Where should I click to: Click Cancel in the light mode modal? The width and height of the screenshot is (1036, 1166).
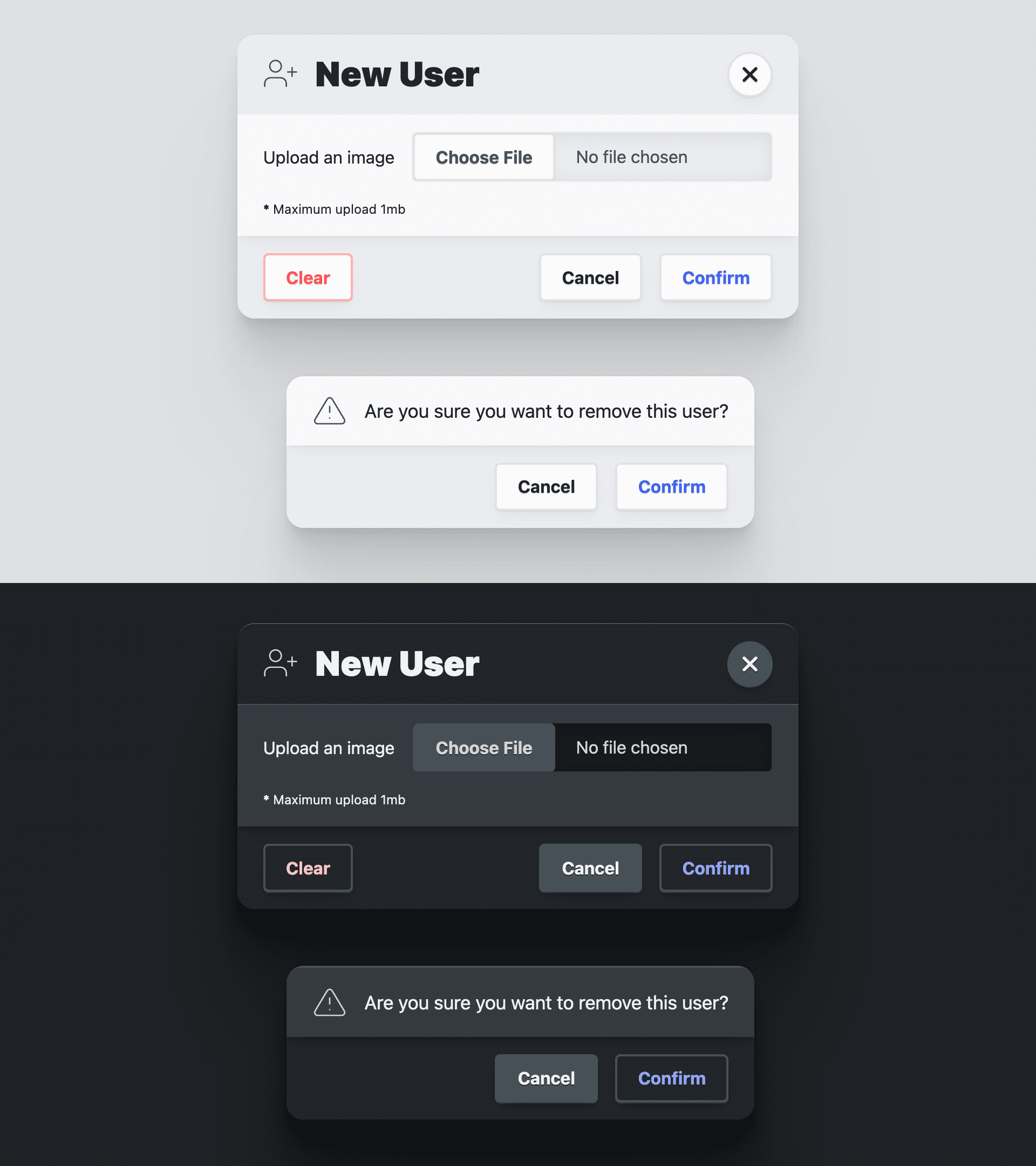pos(590,278)
